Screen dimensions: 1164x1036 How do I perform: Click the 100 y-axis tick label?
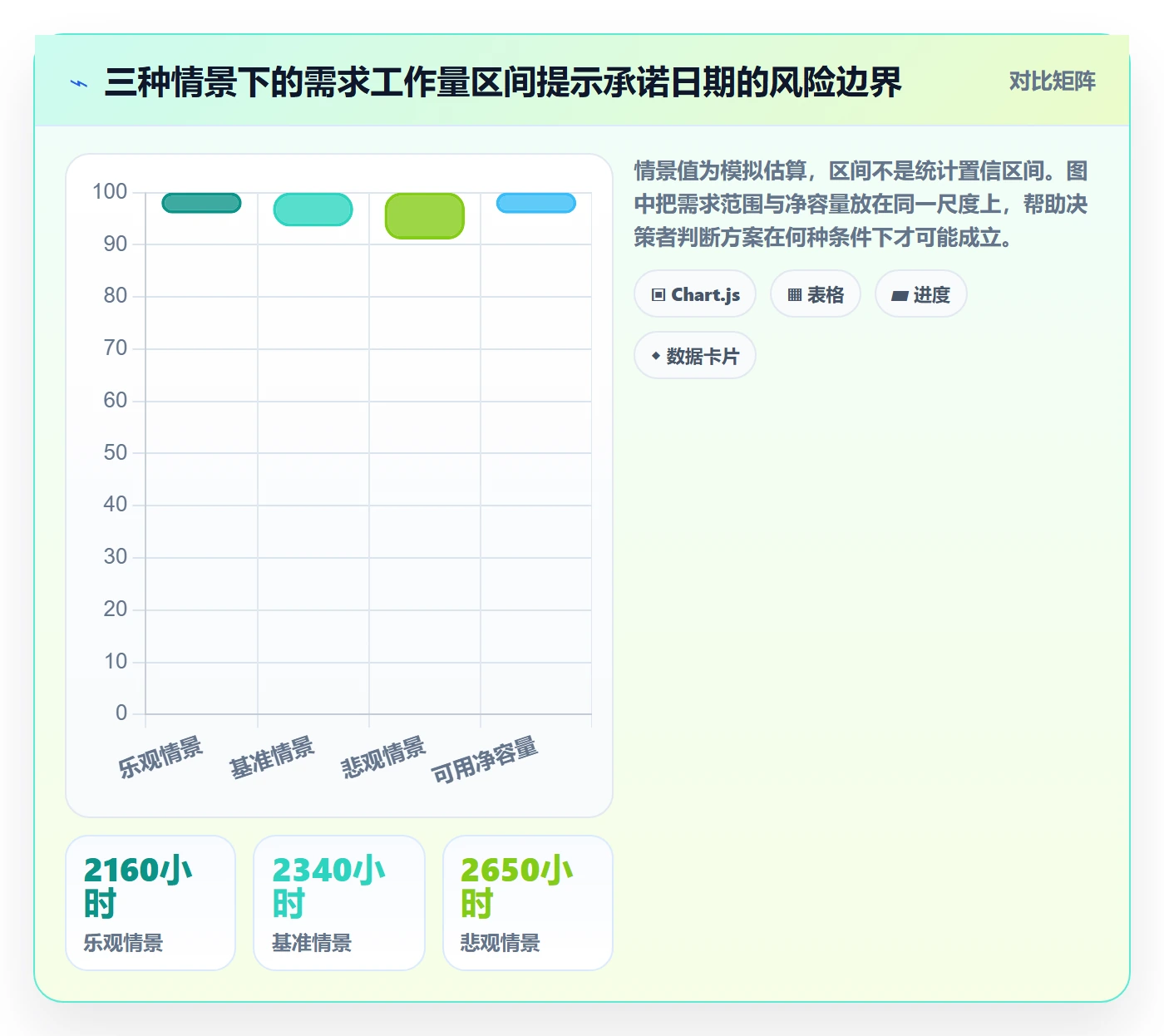(x=110, y=192)
